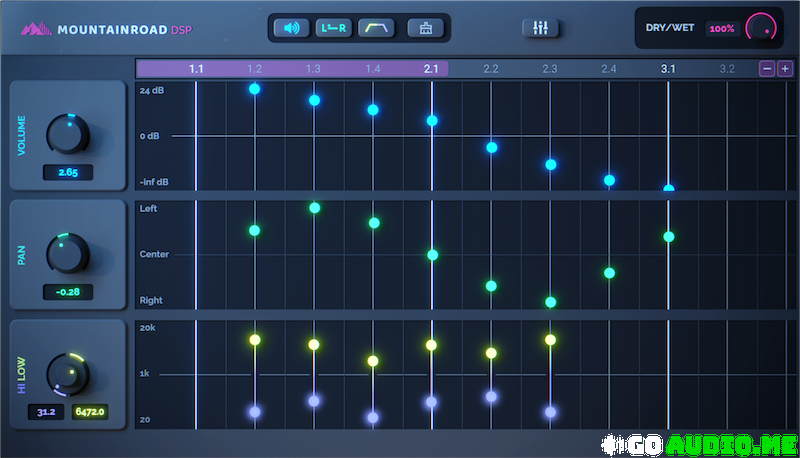
Task: Click the yellow high-cut point at step 1.3
Action: (314, 345)
